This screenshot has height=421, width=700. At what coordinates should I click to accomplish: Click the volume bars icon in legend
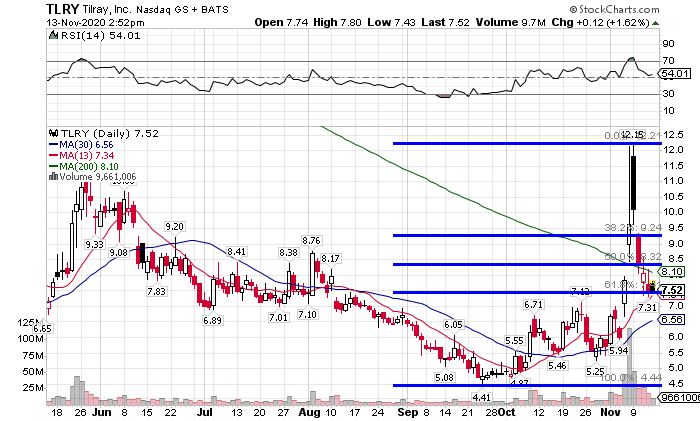coord(53,177)
